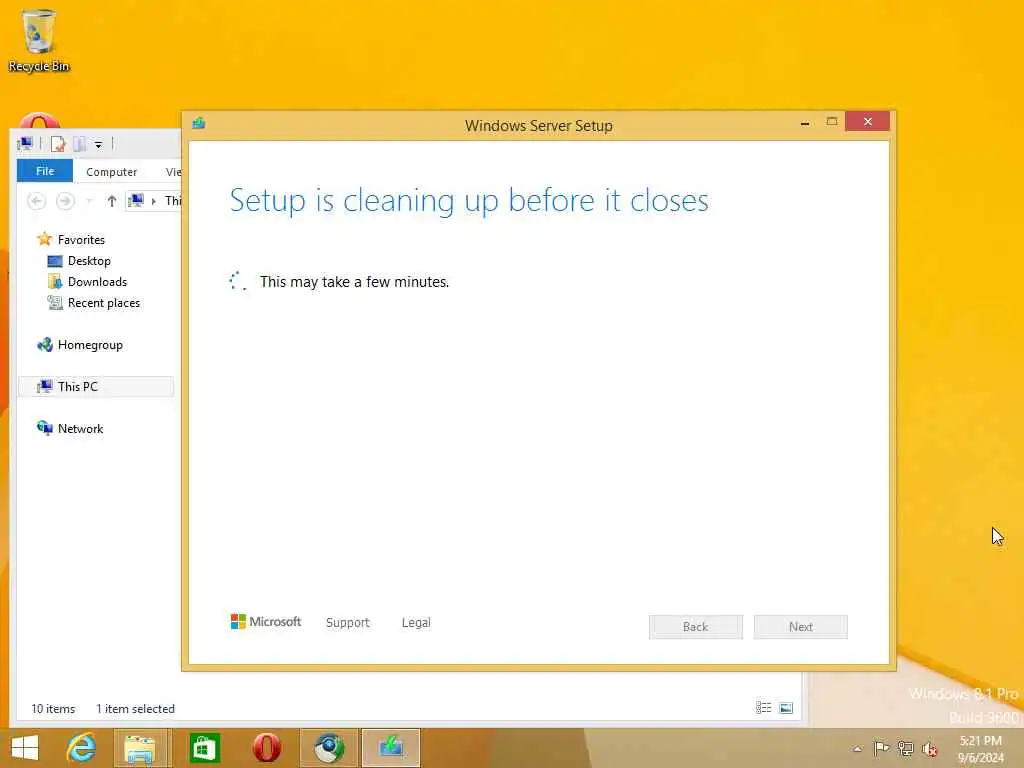1024x768 pixels.
Task: Select Downloads in the navigation pane
Action: pyautogui.click(x=97, y=281)
